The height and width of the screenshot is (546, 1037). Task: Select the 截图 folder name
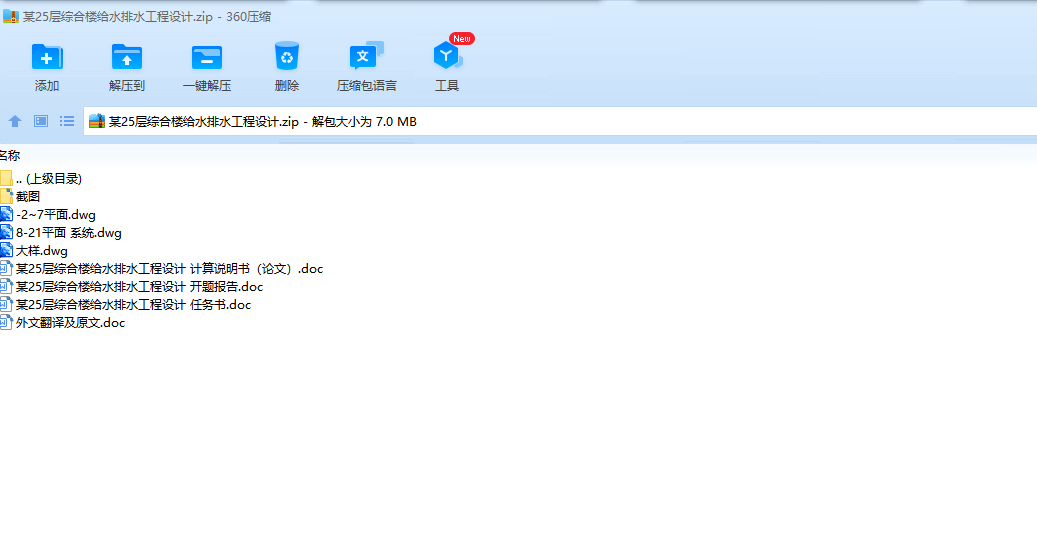point(28,196)
